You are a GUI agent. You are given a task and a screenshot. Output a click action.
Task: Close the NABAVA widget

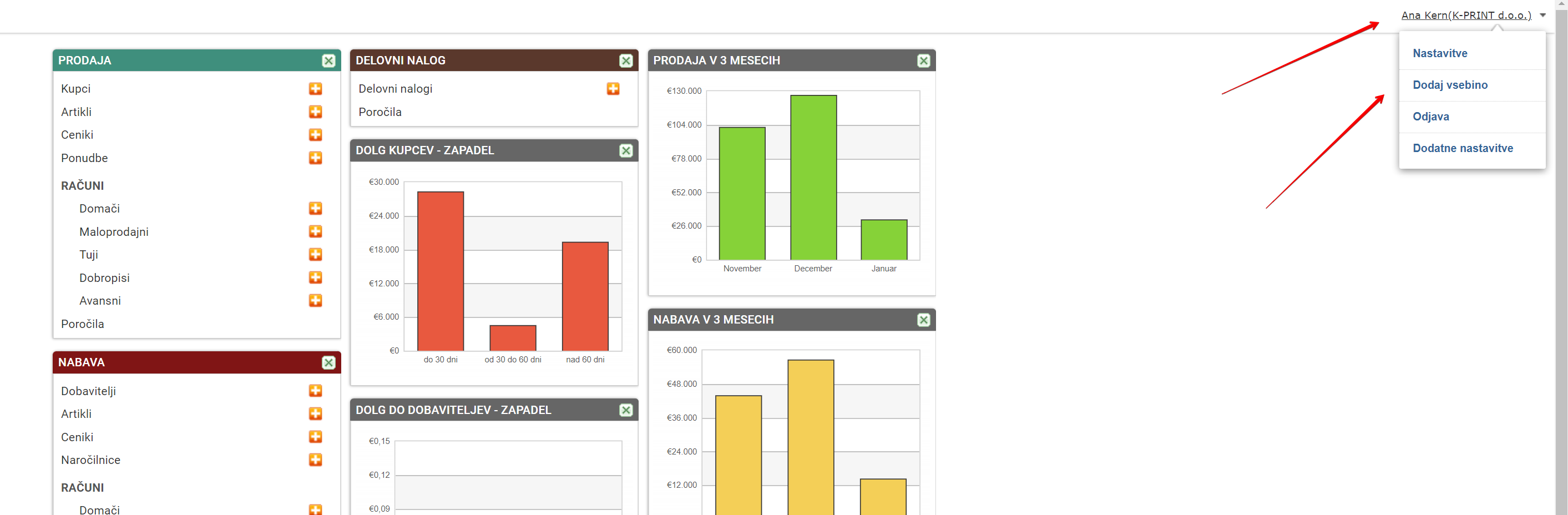click(328, 363)
